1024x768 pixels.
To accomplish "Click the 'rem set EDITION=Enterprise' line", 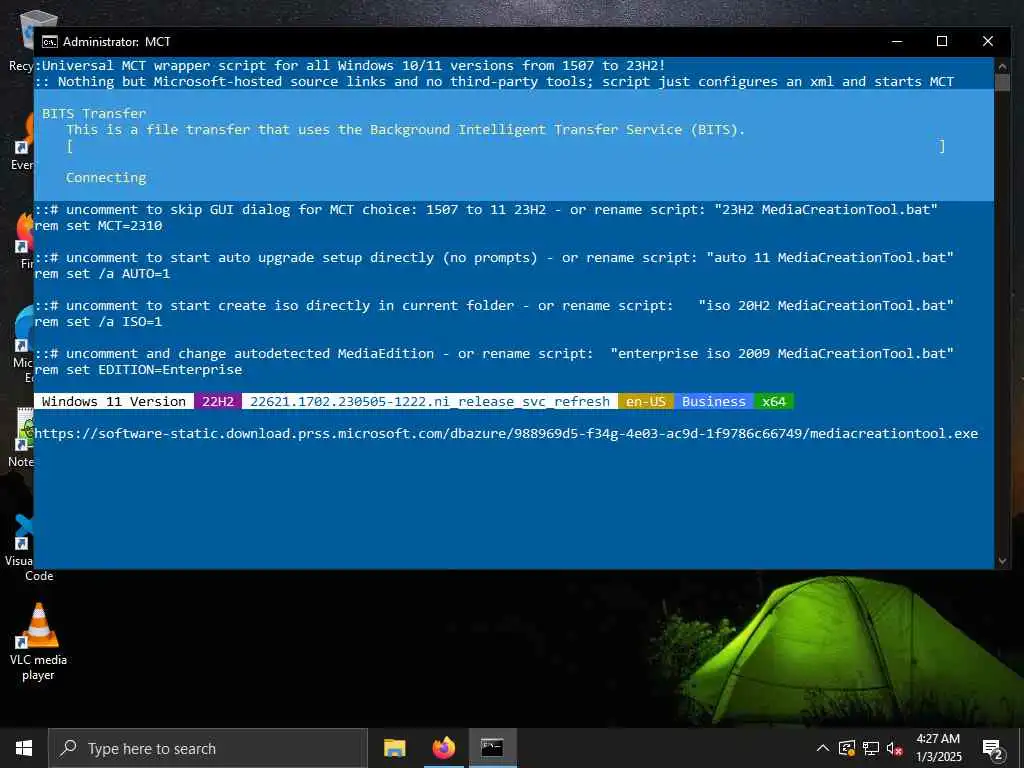I will pyautogui.click(x=138, y=370).
